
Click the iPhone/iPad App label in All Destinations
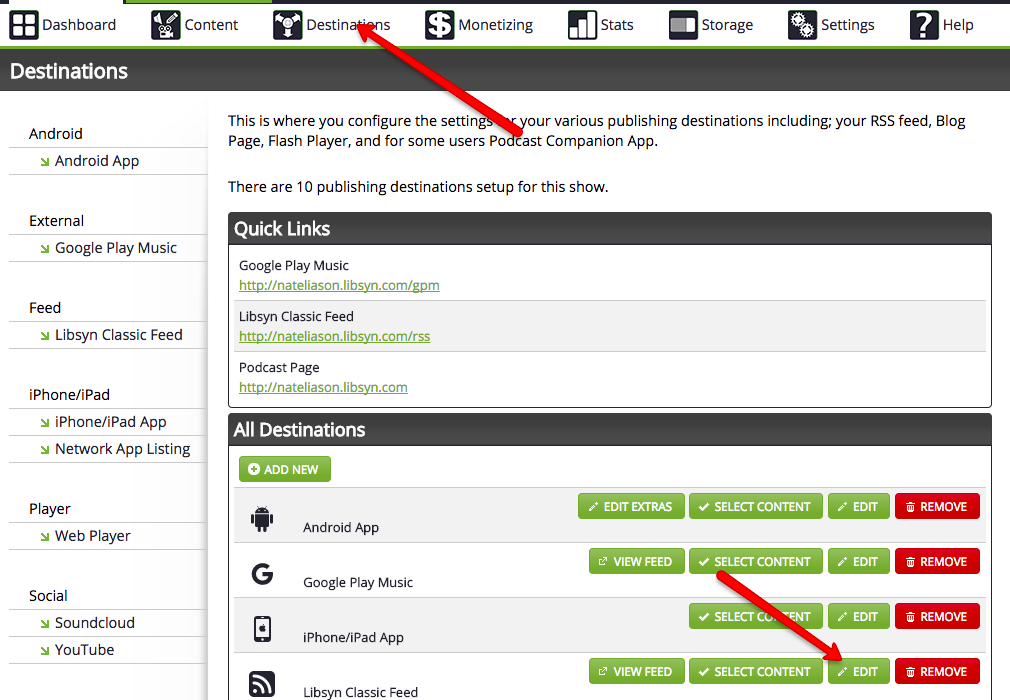[x=353, y=638]
